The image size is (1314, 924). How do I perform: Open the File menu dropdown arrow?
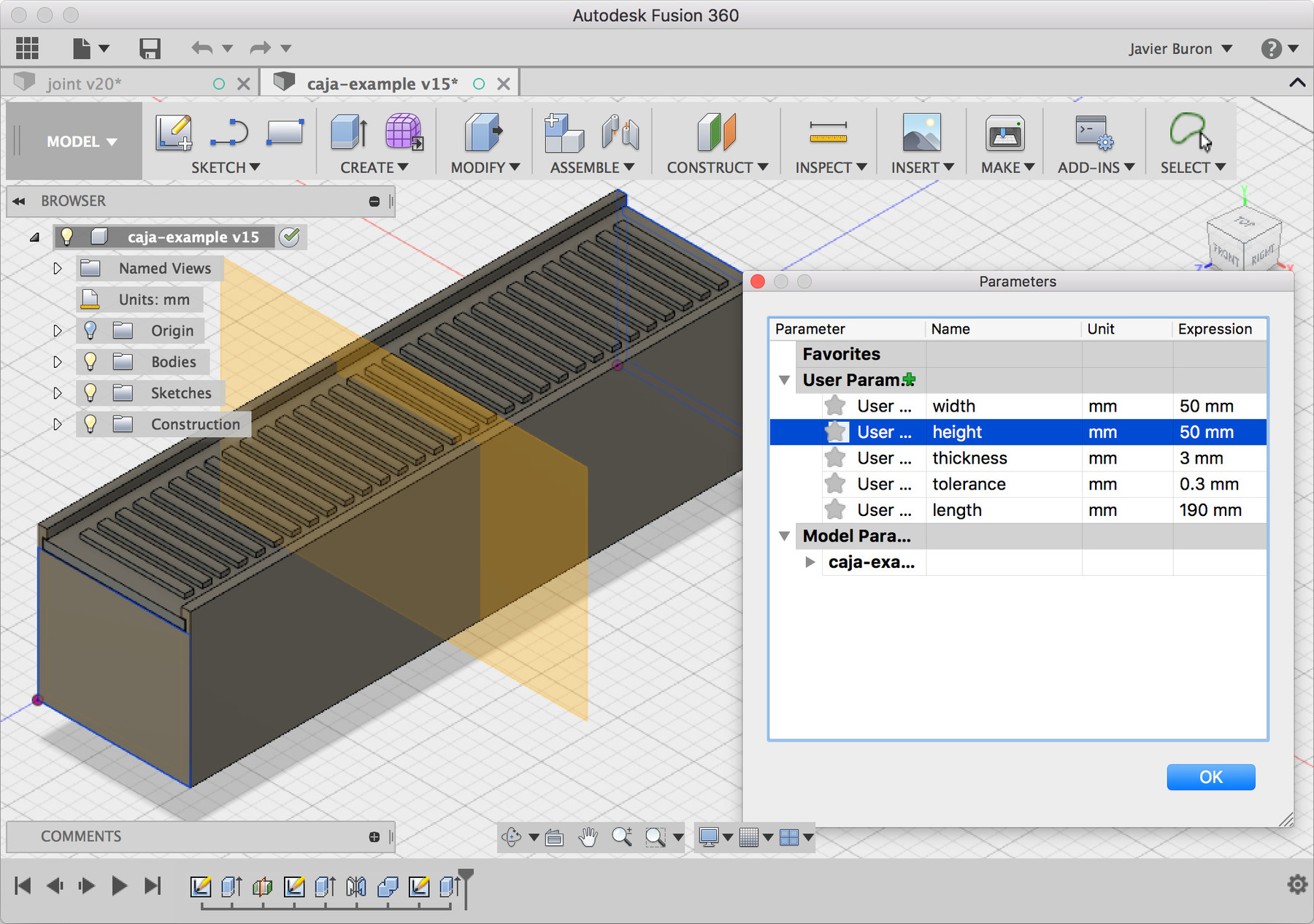coord(104,49)
